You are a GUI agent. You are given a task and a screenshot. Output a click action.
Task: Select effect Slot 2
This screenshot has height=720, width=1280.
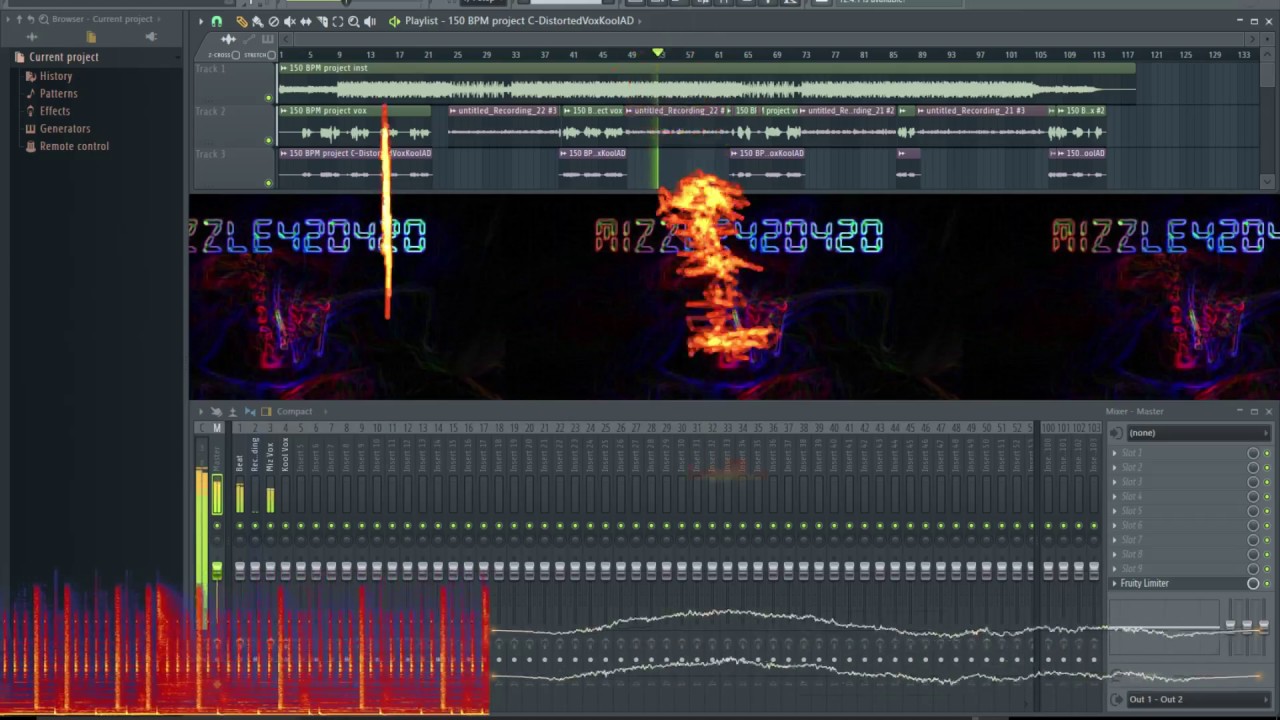pyautogui.click(x=1131, y=467)
